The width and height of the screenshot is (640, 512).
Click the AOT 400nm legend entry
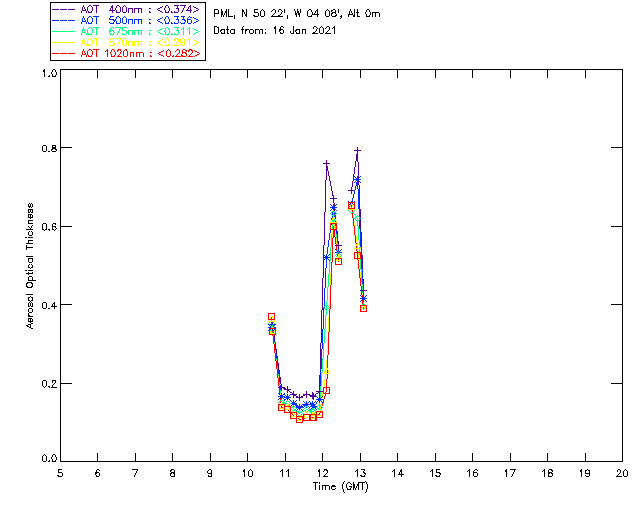126,9
